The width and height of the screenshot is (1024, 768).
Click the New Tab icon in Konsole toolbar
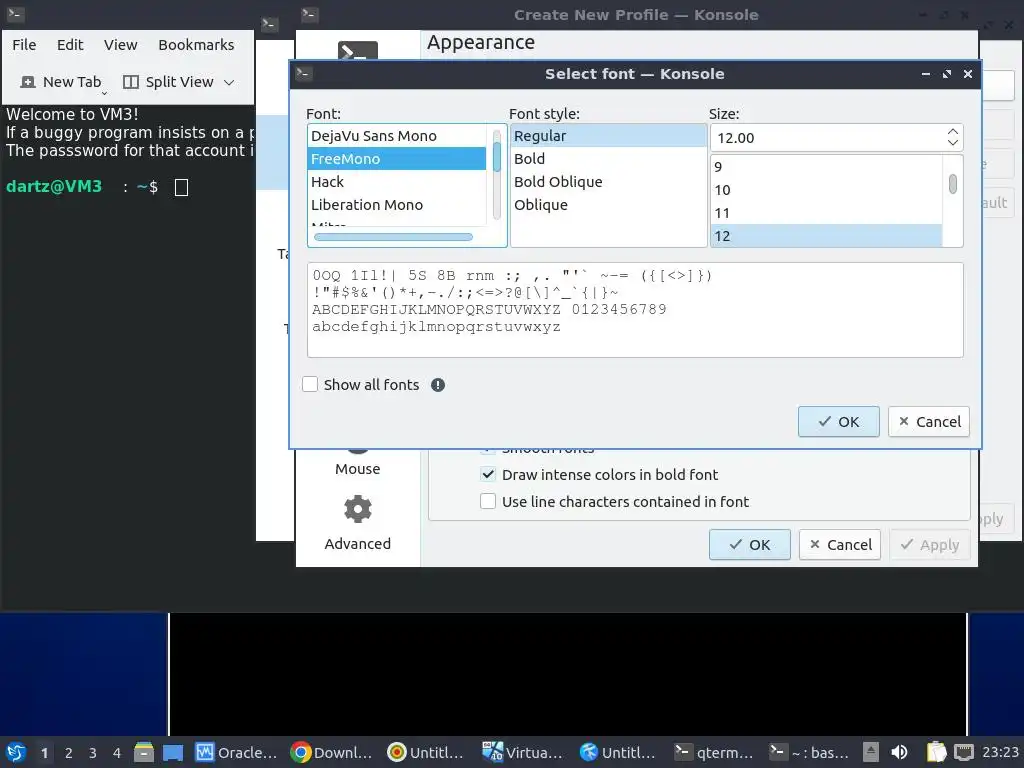click(x=28, y=82)
